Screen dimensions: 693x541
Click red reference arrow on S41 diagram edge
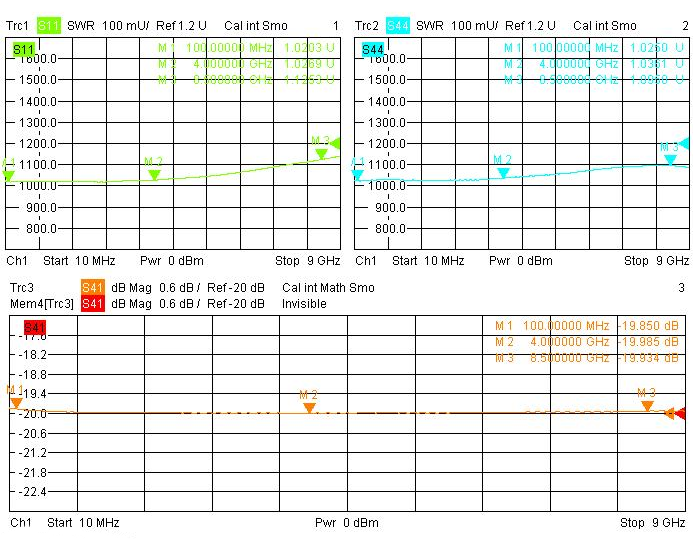(x=680, y=414)
